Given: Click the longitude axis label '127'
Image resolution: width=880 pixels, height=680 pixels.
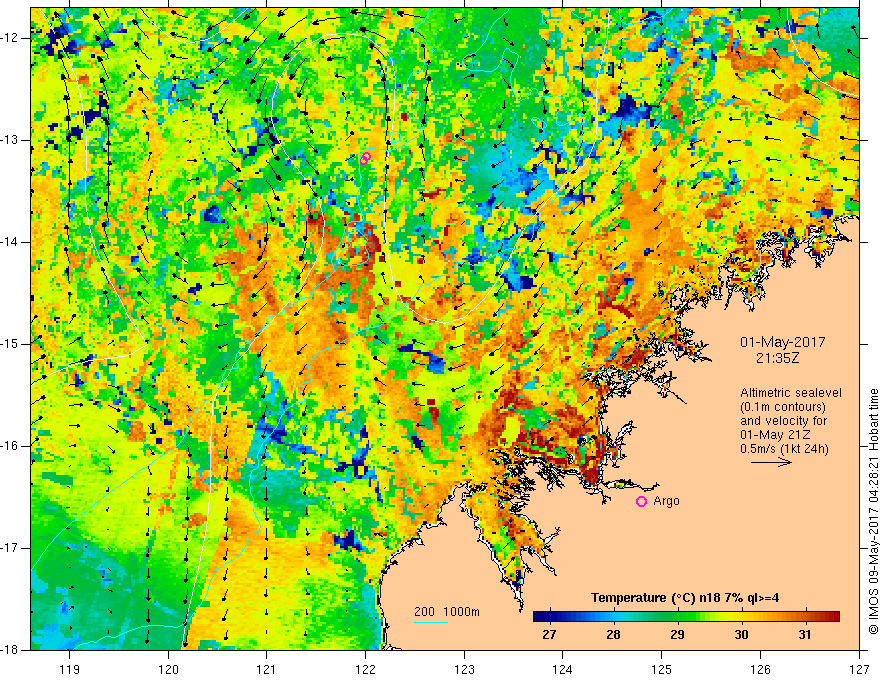Looking at the screenshot, I should click(859, 669).
